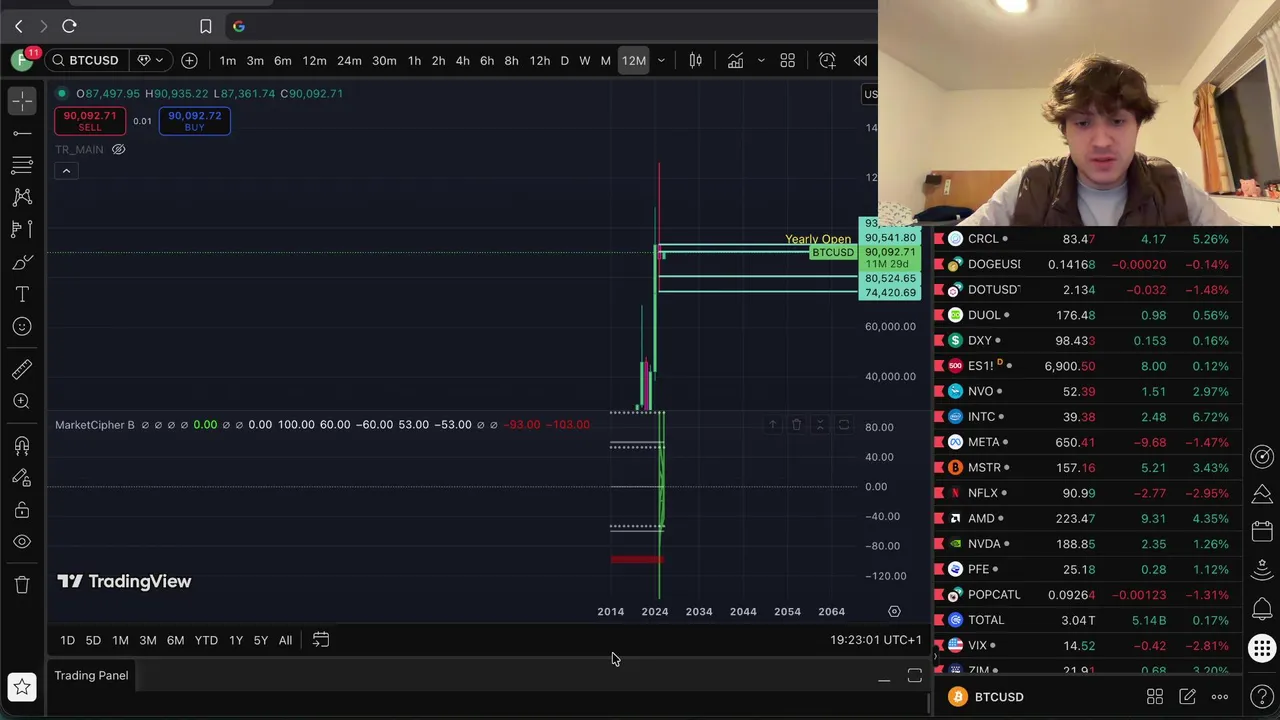Set date range to YTD
Image resolution: width=1280 pixels, height=720 pixels.
[206, 640]
